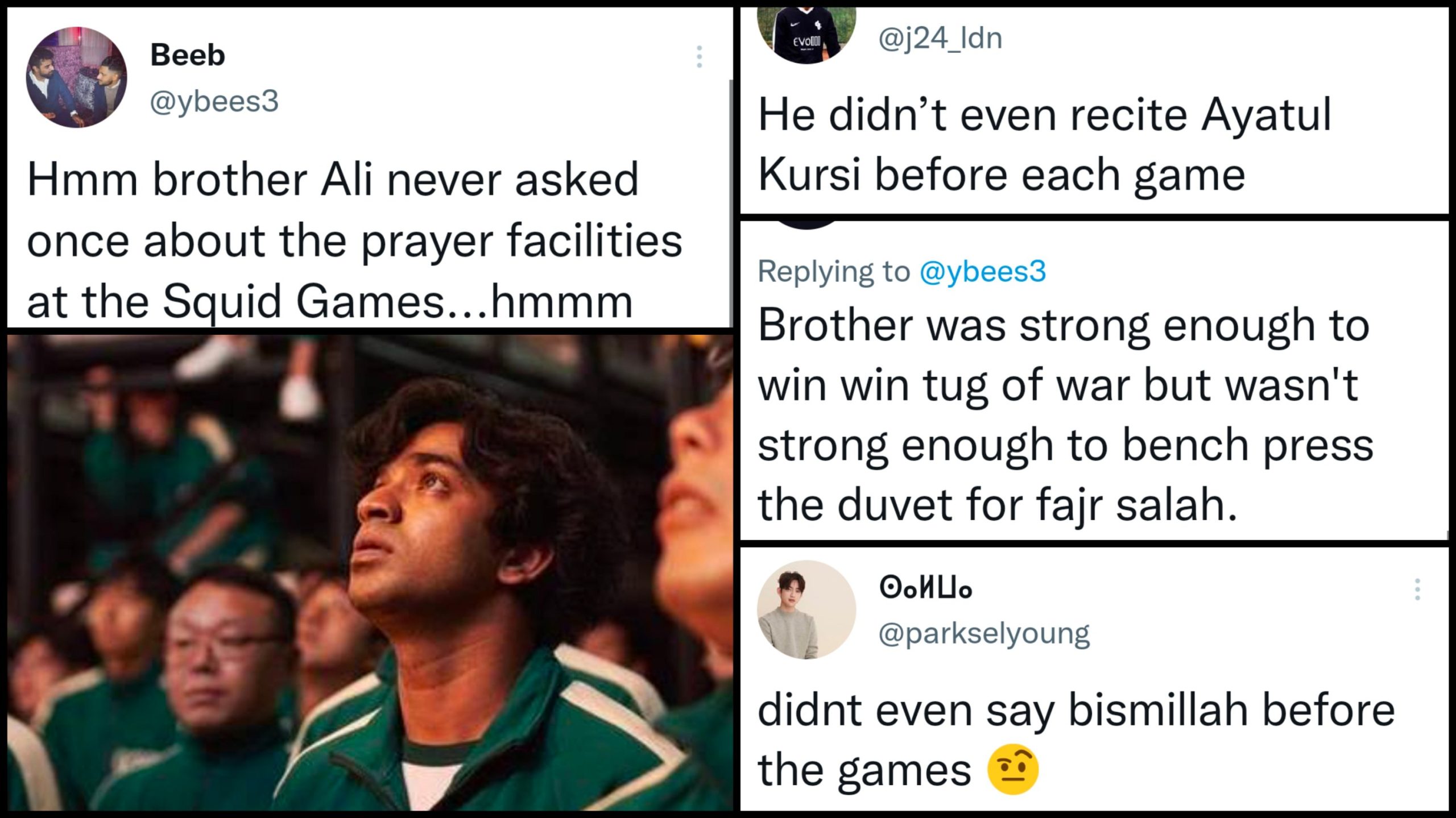1456x818 pixels.
Task: Visit the @parkselyoung handle
Action: 984,634
